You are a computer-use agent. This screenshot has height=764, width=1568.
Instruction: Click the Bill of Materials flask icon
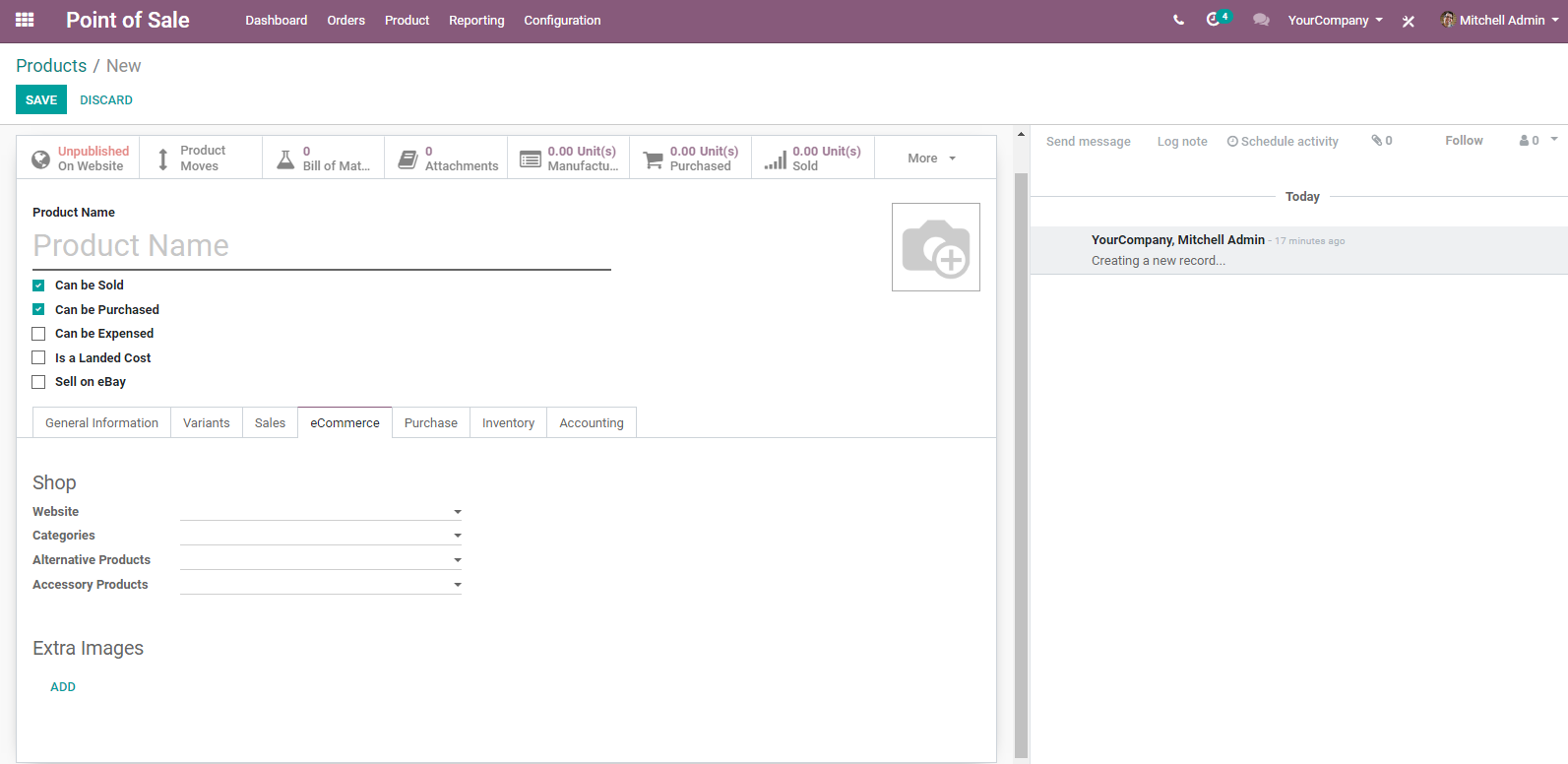[x=285, y=159]
